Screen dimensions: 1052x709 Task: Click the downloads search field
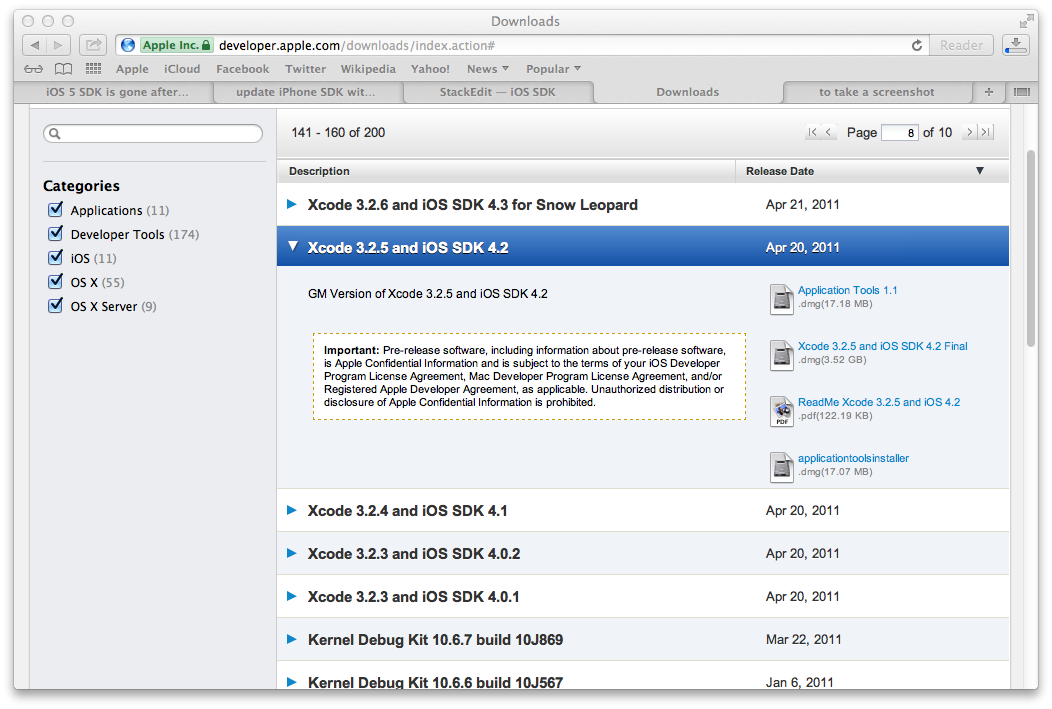[x=153, y=133]
